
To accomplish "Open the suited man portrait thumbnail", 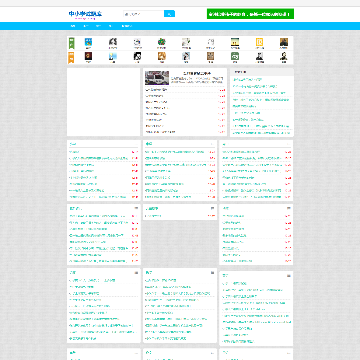I will pyautogui.click(x=259, y=56).
